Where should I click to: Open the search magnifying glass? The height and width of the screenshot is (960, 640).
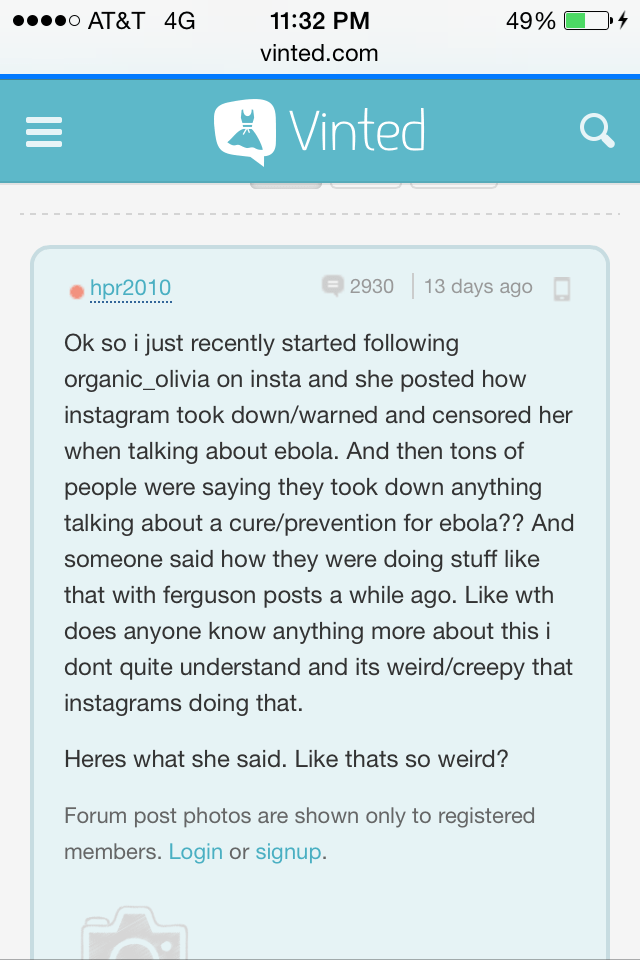click(597, 130)
